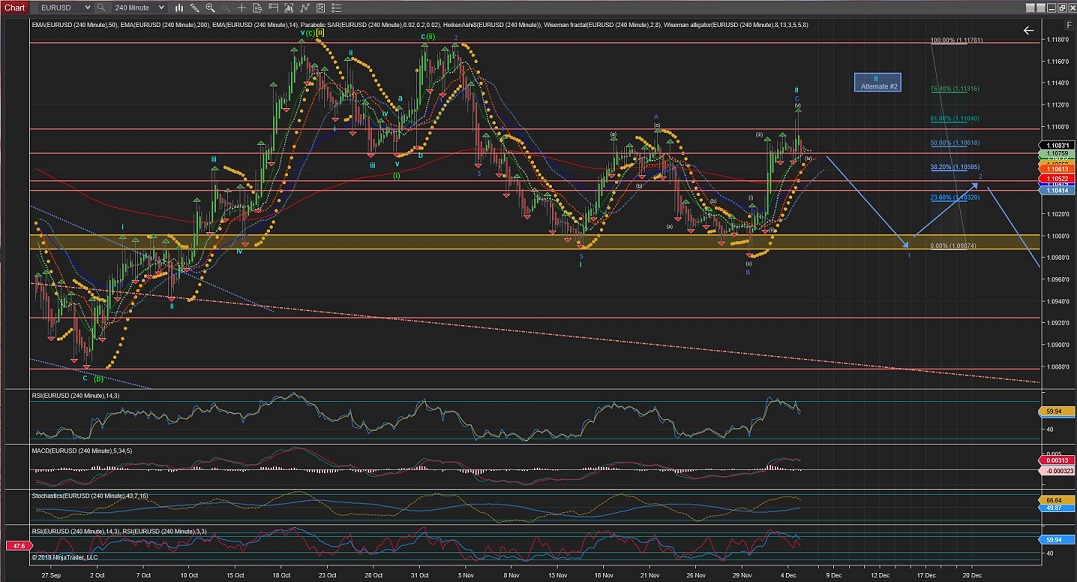Screen dimensions: 1077x582
Task: Click the MACD(EURUSD (240 Minute),5,34,5) panel label
Action: tap(82, 451)
